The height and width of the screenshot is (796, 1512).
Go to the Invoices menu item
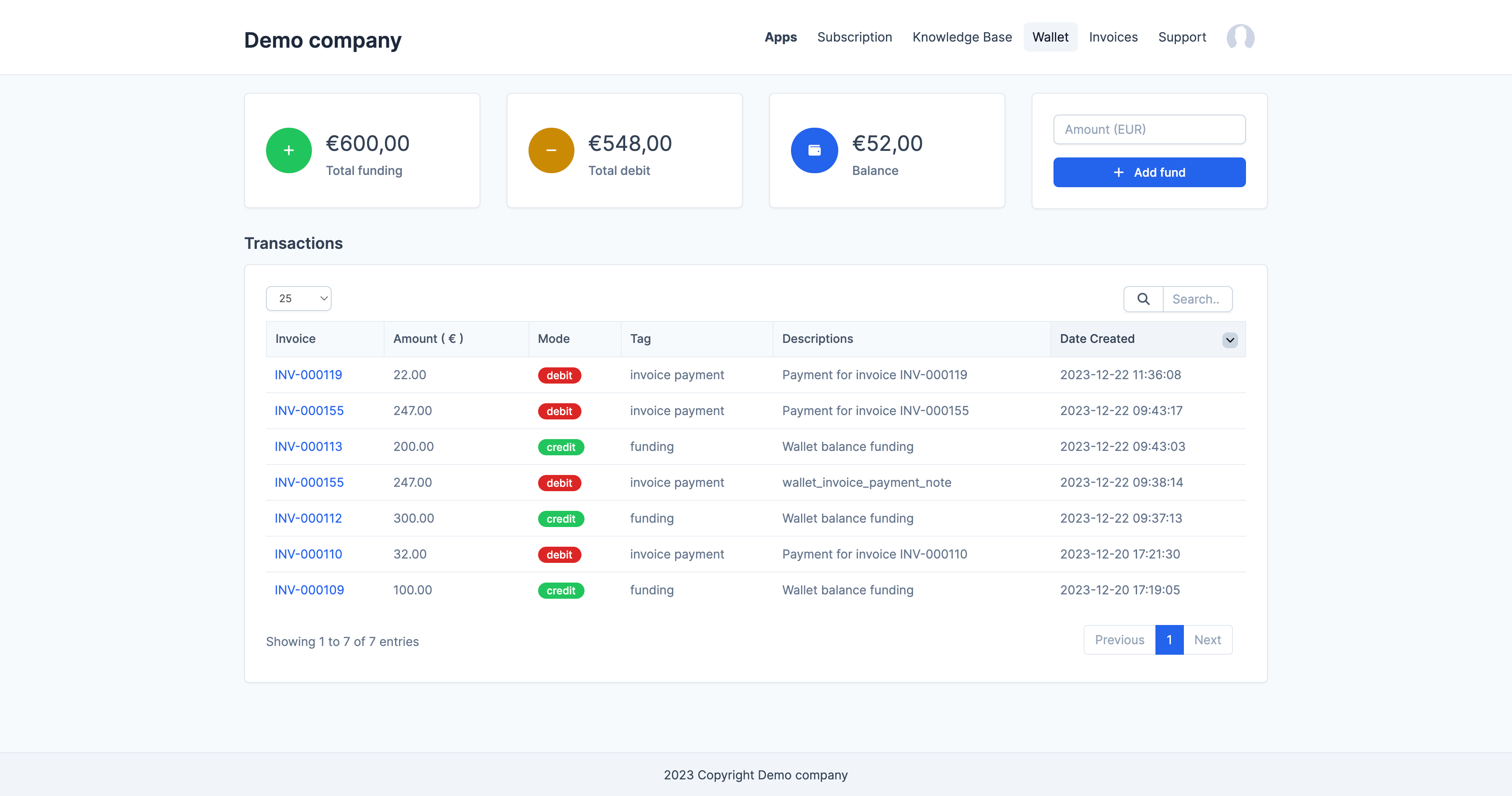(1113, 37)
